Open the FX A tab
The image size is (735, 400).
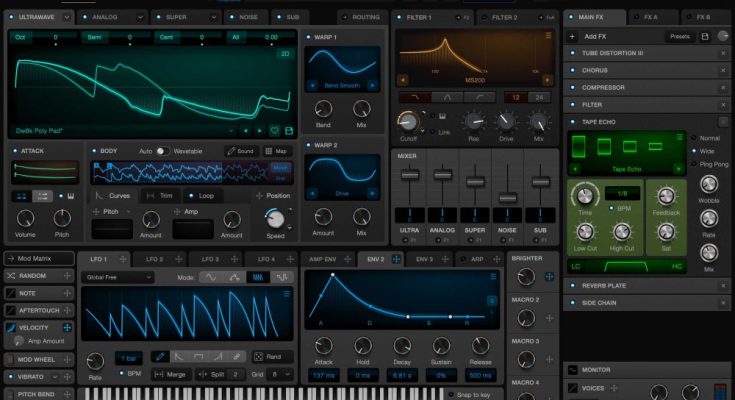654,17
